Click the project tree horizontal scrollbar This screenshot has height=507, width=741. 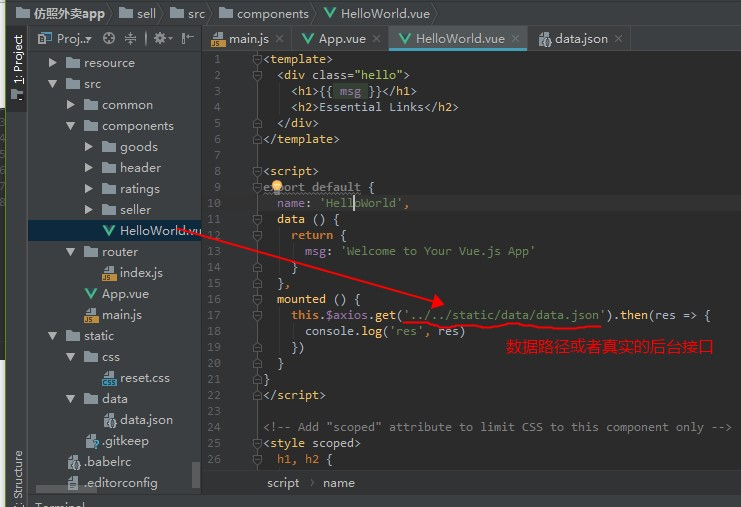66,489
